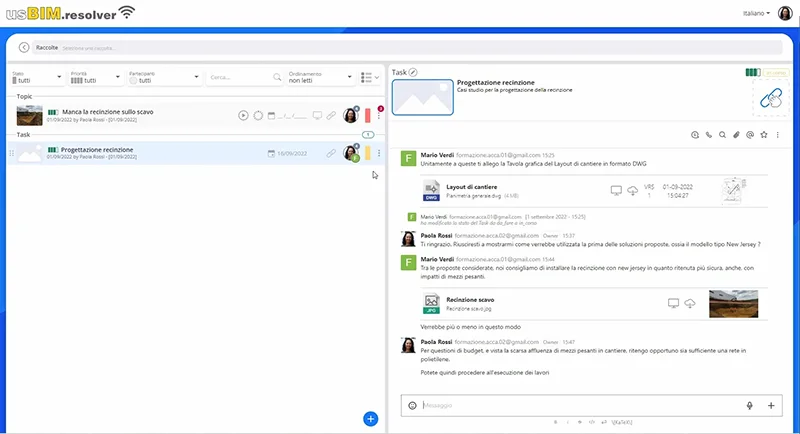Click the emoji icon in message box

412,405
